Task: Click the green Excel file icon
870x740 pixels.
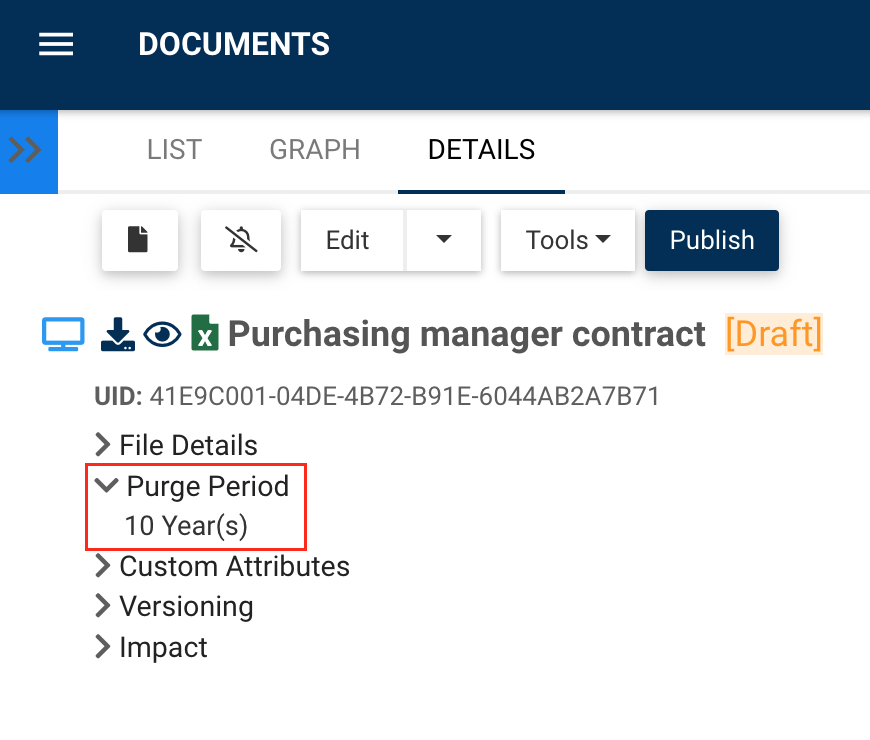Action: [205, 334]
